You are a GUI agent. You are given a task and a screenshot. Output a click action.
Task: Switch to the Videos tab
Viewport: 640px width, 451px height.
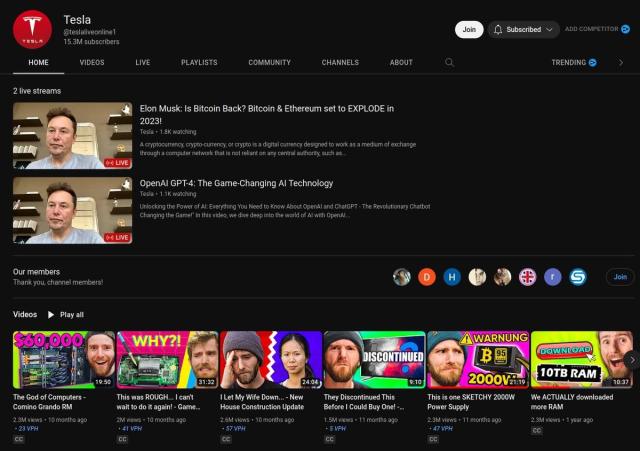91,62
